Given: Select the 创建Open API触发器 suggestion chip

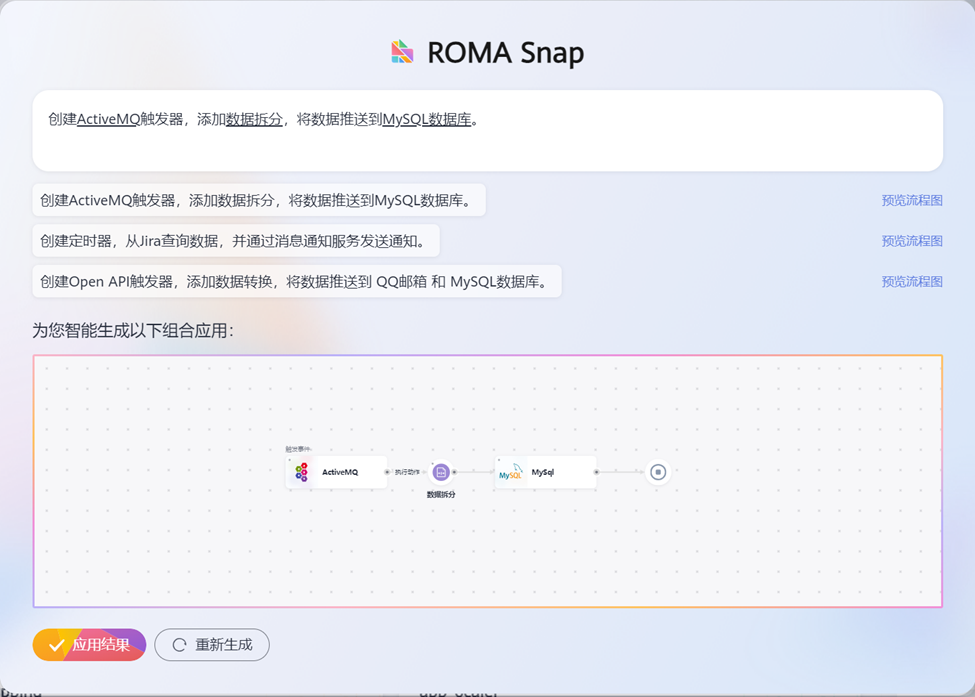Looking at the screenshot, I should (x=297, y=281).
